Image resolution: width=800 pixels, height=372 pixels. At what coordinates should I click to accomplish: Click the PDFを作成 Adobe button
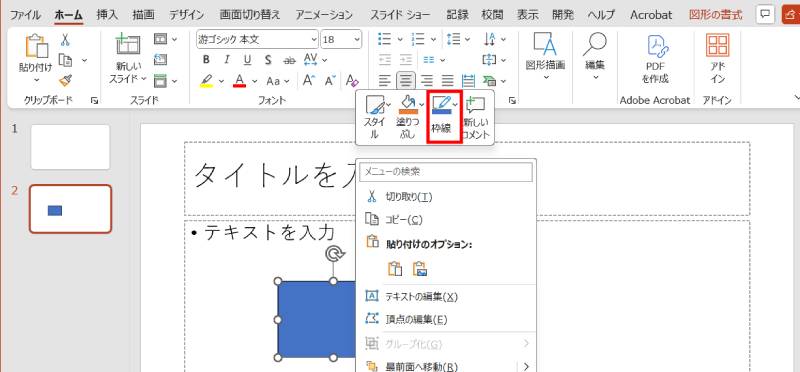pos(656,59)
